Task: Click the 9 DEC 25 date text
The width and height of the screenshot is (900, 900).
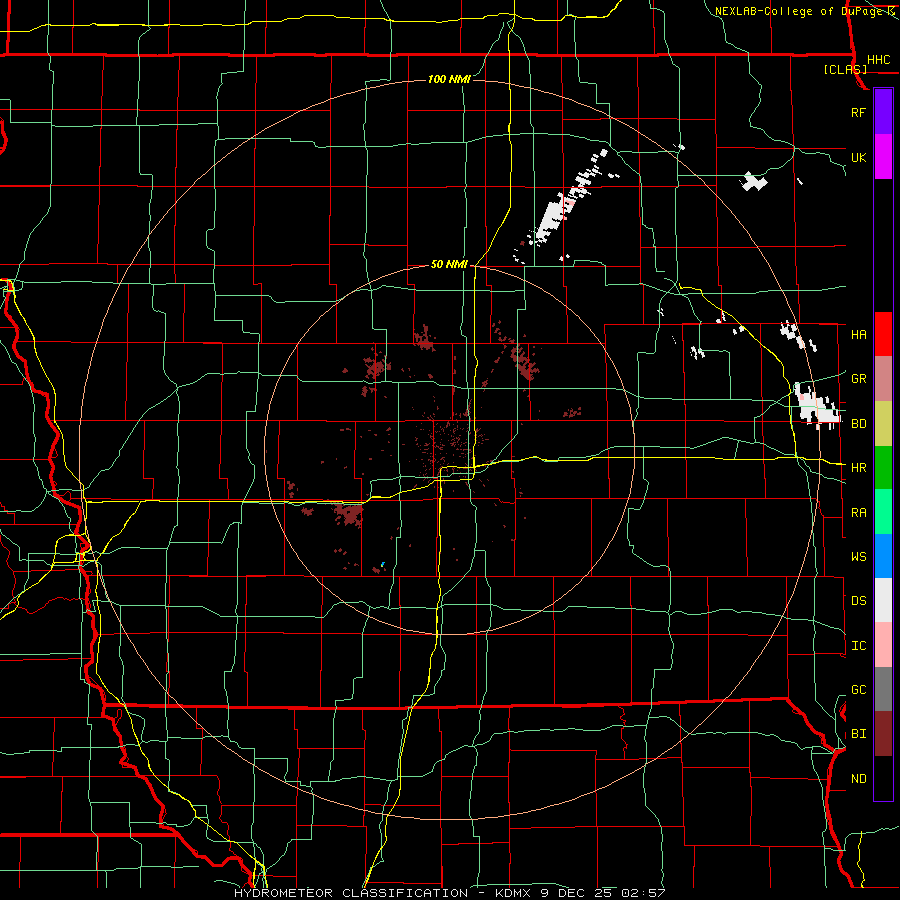Action: (x=577, y=893)
